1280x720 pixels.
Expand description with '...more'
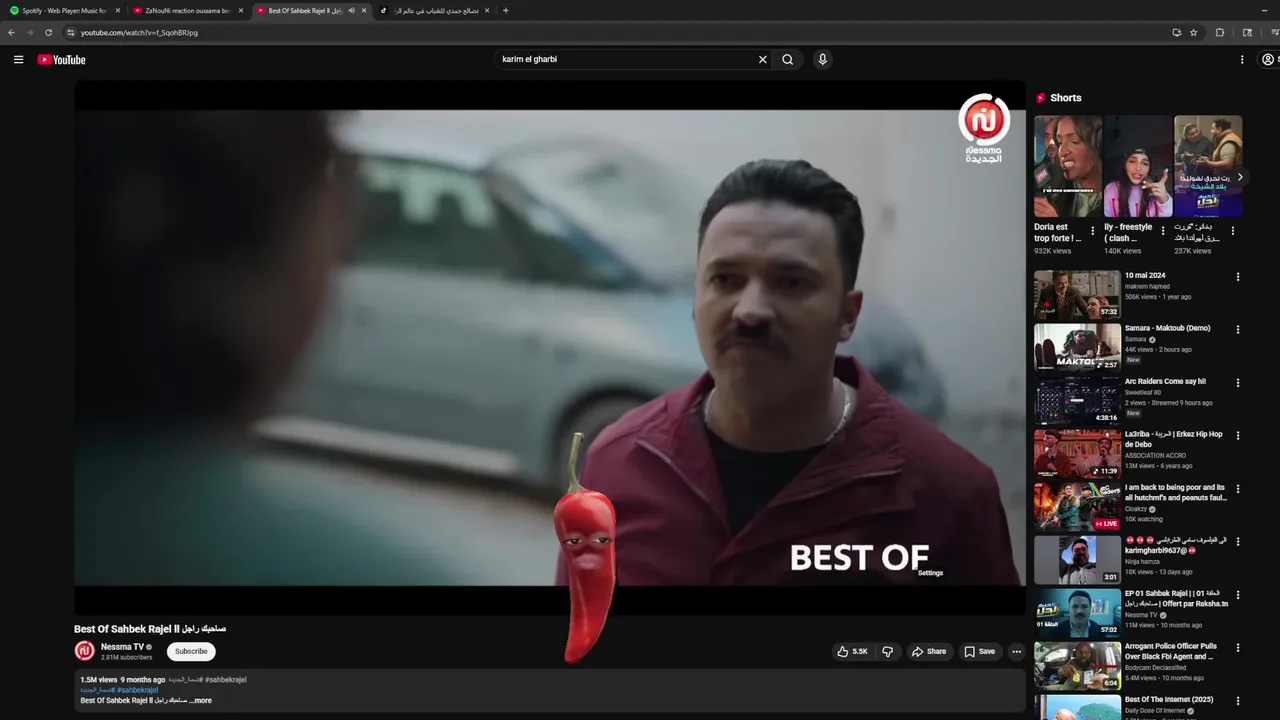pyautogui.click(x=201, y=701)
